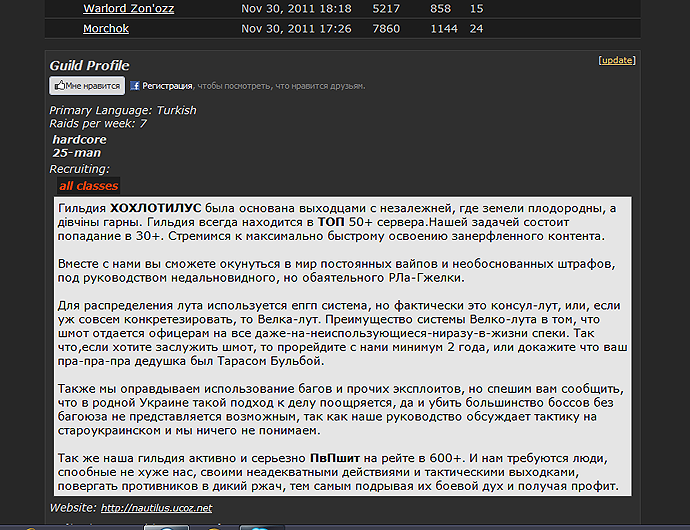Click the value 1144 in Morchok row
The height and width of the screenshot is (530, 690).
point(444,29)
